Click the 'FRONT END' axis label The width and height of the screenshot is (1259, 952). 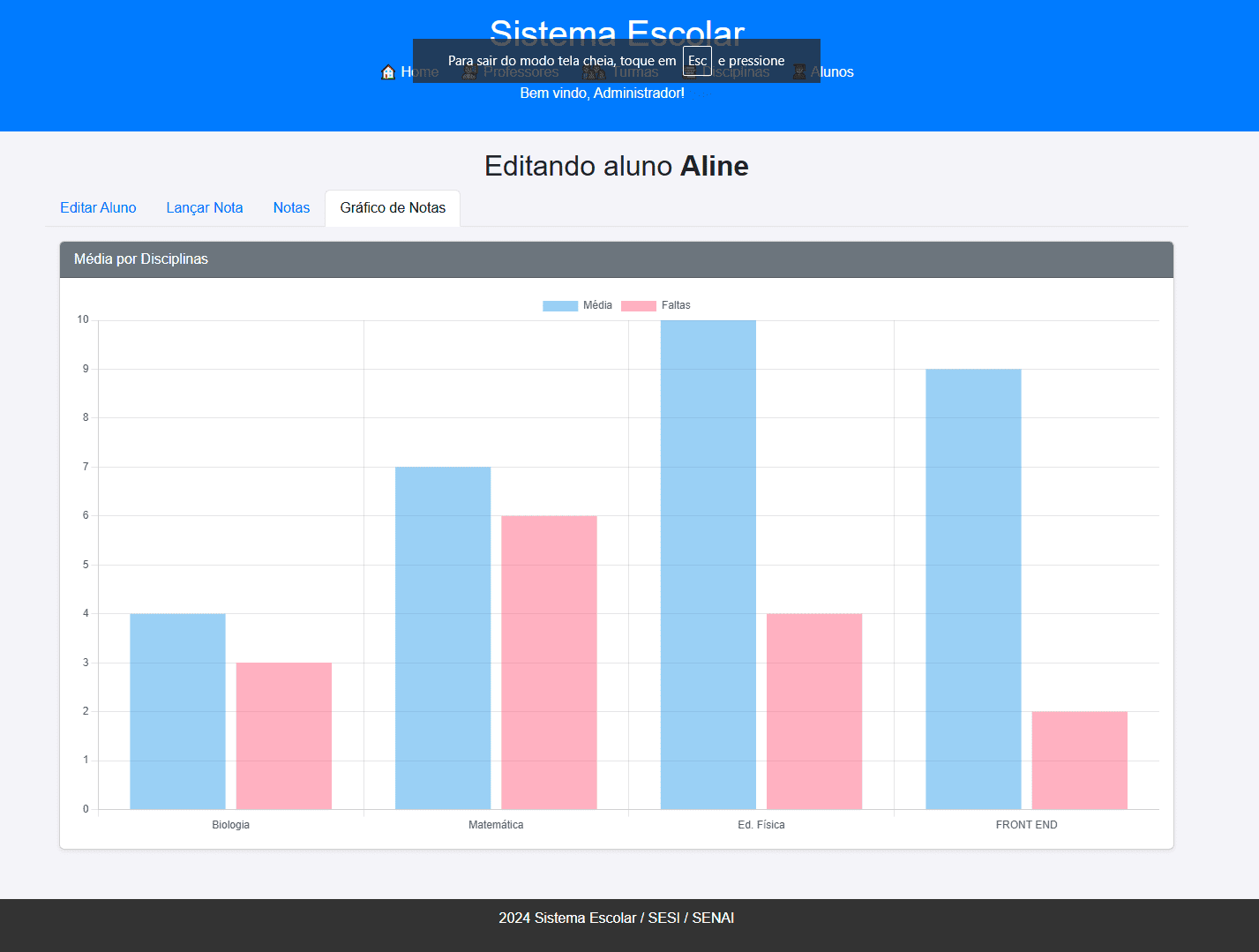1026,825
